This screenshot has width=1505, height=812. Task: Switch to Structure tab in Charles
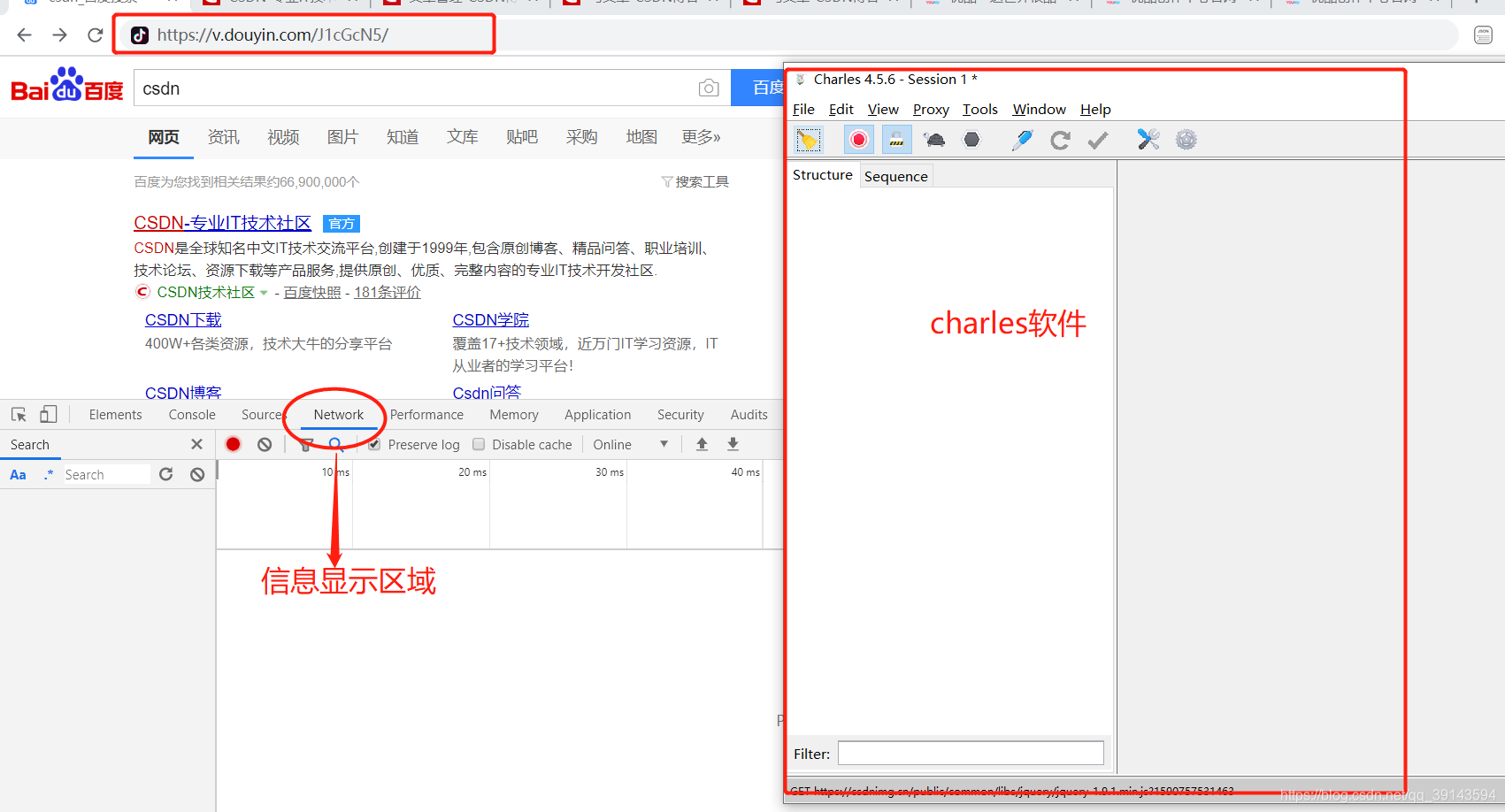coord(823,175)
